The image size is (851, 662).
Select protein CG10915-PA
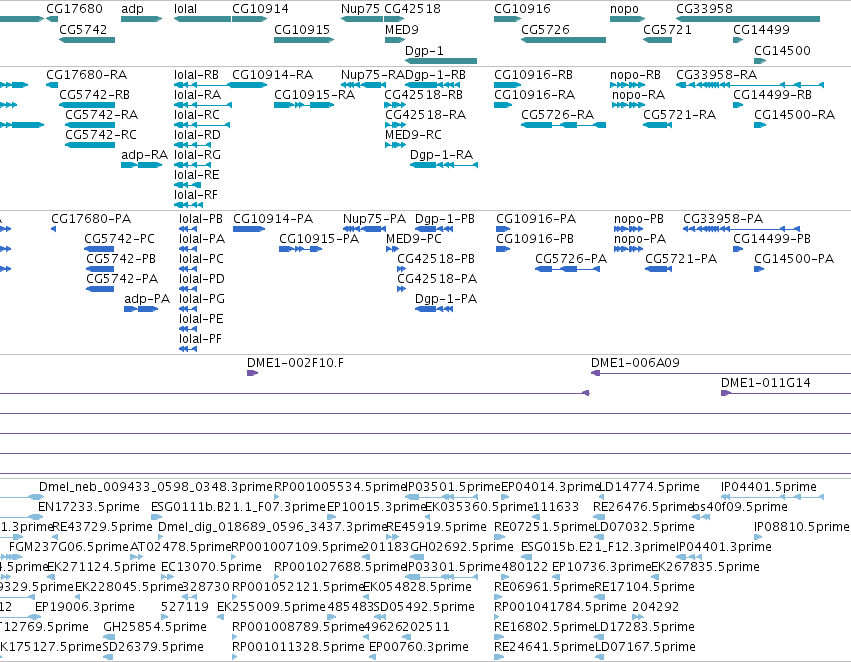pyautogui.click(x=319, y=239)
